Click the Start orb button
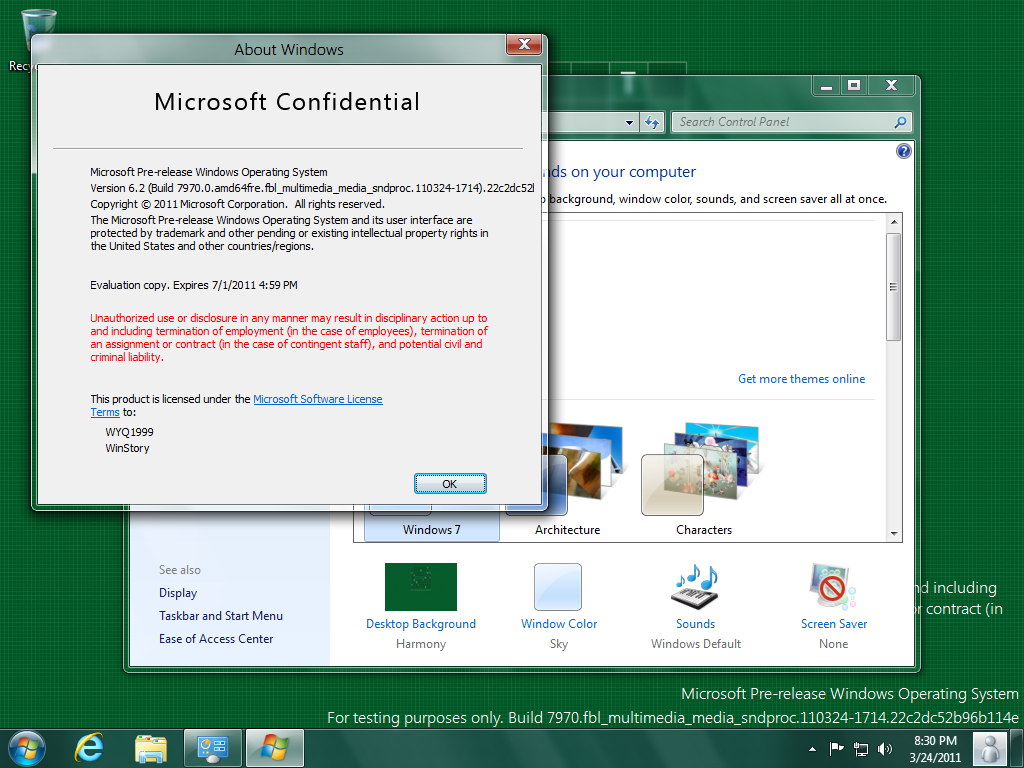The image size is (1024, 768). pos(26,748)
